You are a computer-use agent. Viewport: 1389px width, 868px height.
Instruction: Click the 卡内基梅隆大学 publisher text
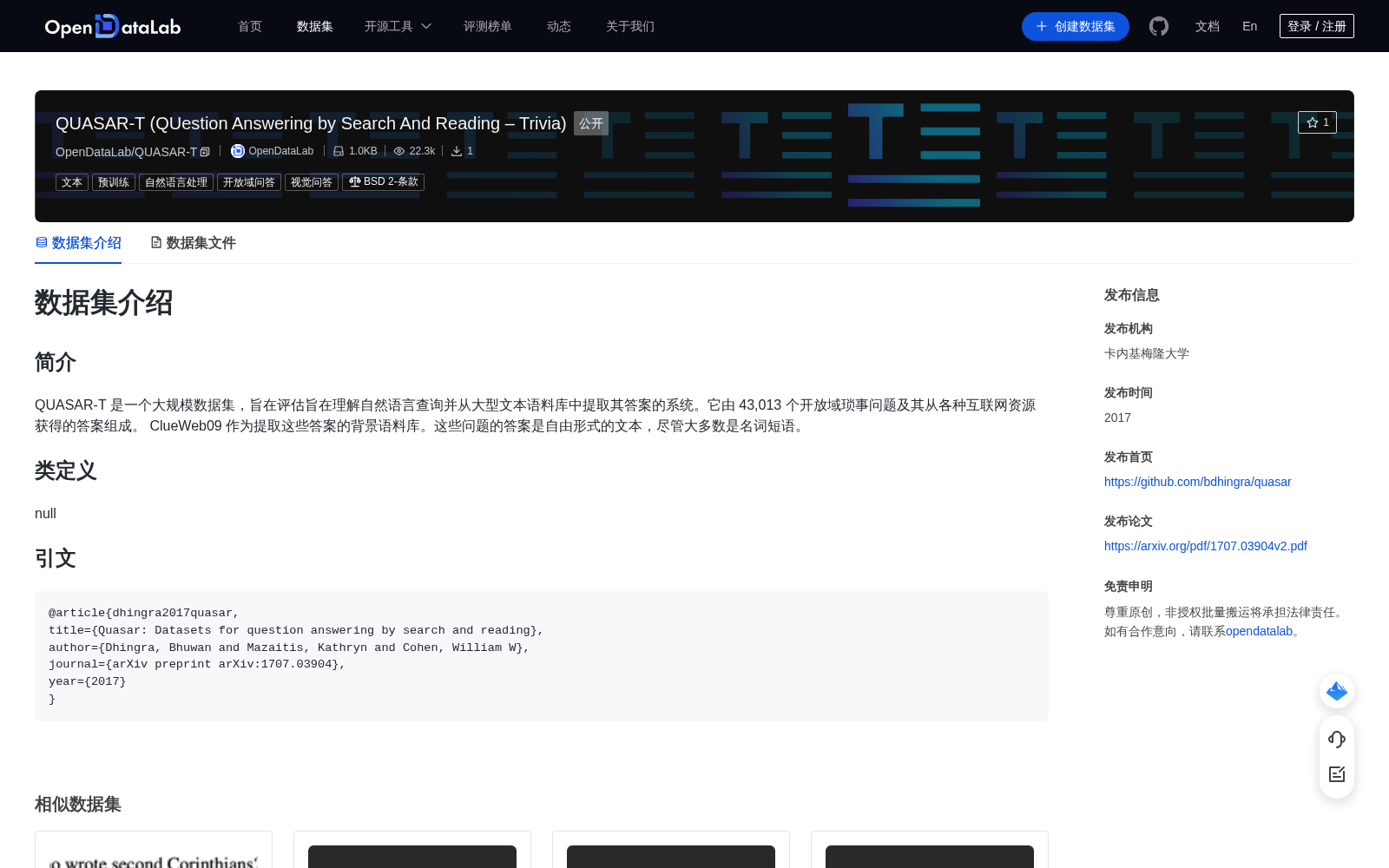[1147, 353]
